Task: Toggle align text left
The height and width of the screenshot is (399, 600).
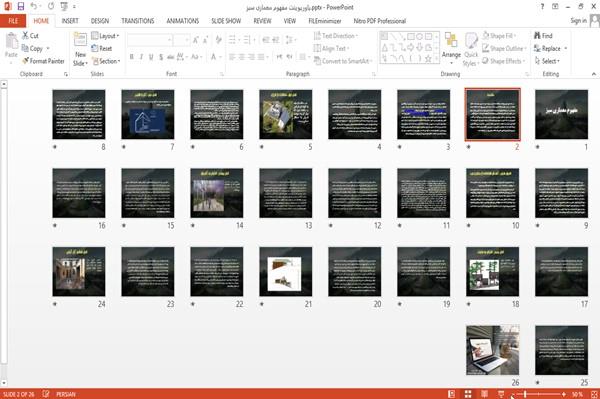Action: click(232, 57)
